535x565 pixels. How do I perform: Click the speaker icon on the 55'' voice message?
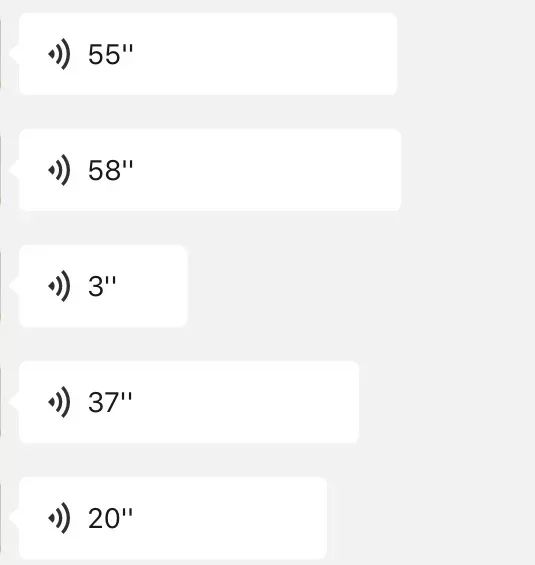pyautogui.click(x=59, y=54)
